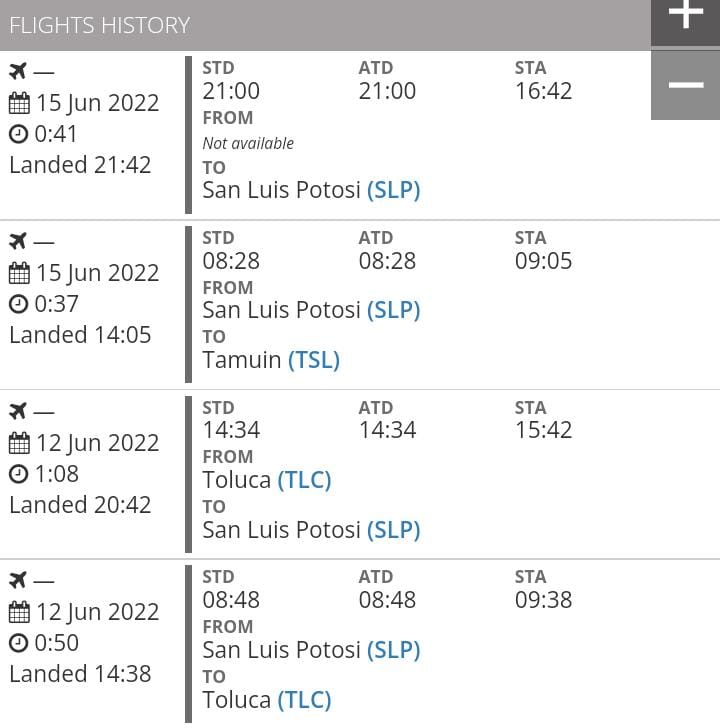Click airplane icon of SLP to Tamuin flight
This screenshot has width=720, height=728.
[18, 241]
